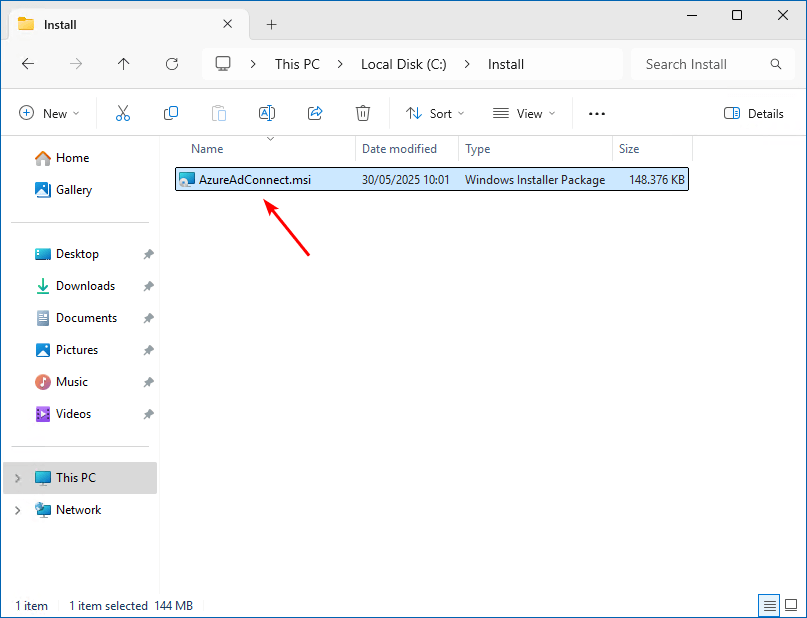Refresh the current folder view
This screenshot has height=618, width=807.
coord(172,64)
